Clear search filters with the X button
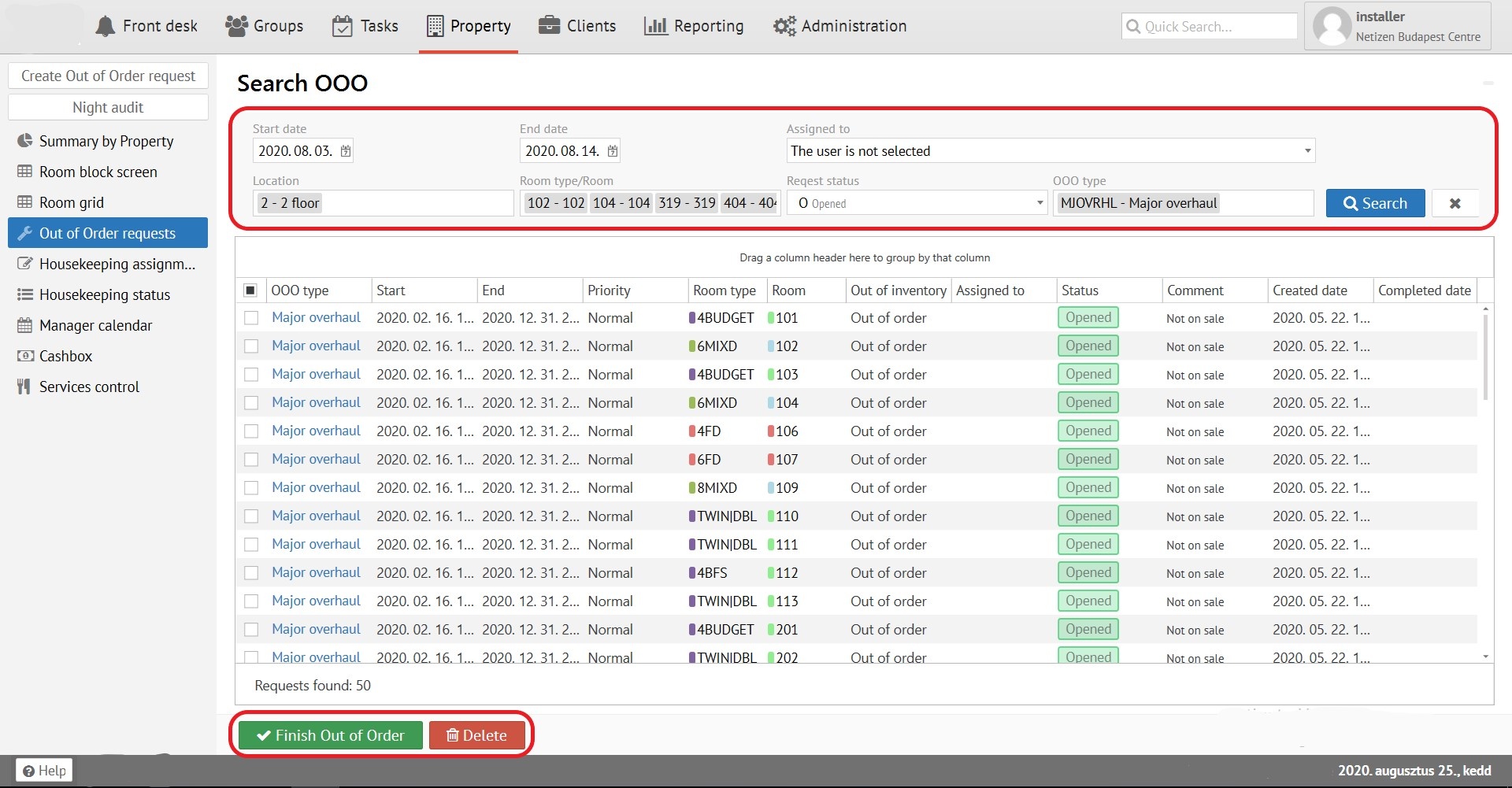The width and height of the screenshot is (1512, 788). point(1455,203)
